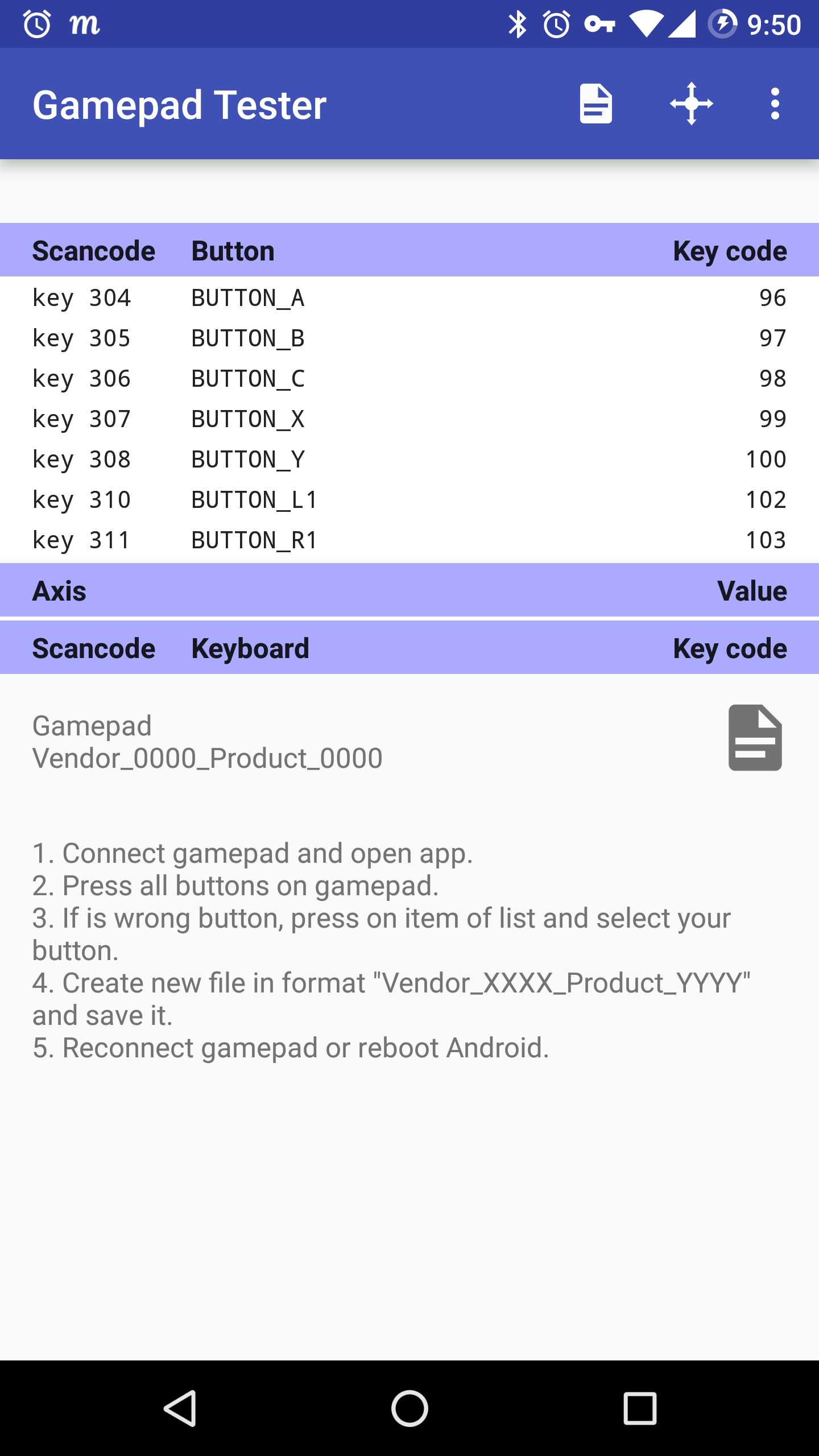Choose the BUTTON_C list entry
This screenshot has height=1456, width=819.
click(x=409, y=378)
